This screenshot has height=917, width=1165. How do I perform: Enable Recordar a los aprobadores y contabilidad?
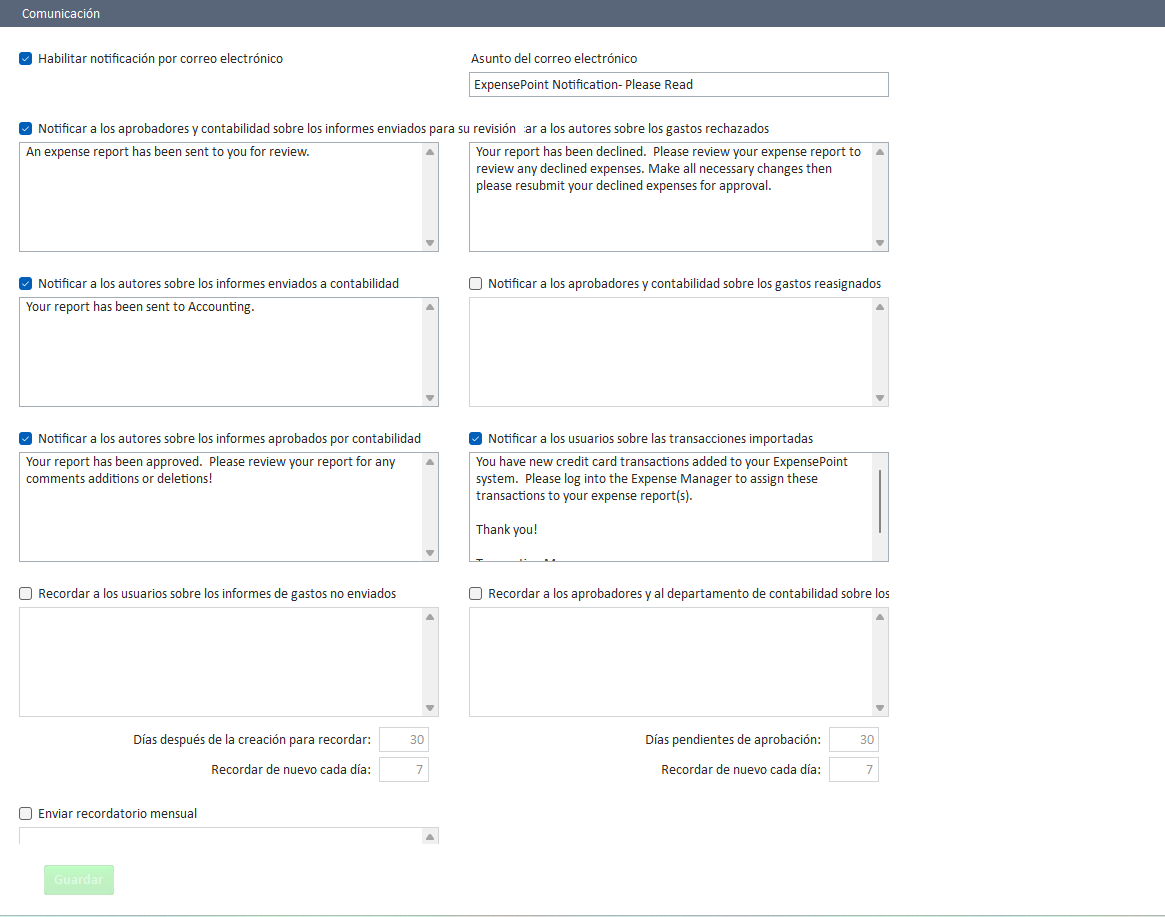coord(476,594)
